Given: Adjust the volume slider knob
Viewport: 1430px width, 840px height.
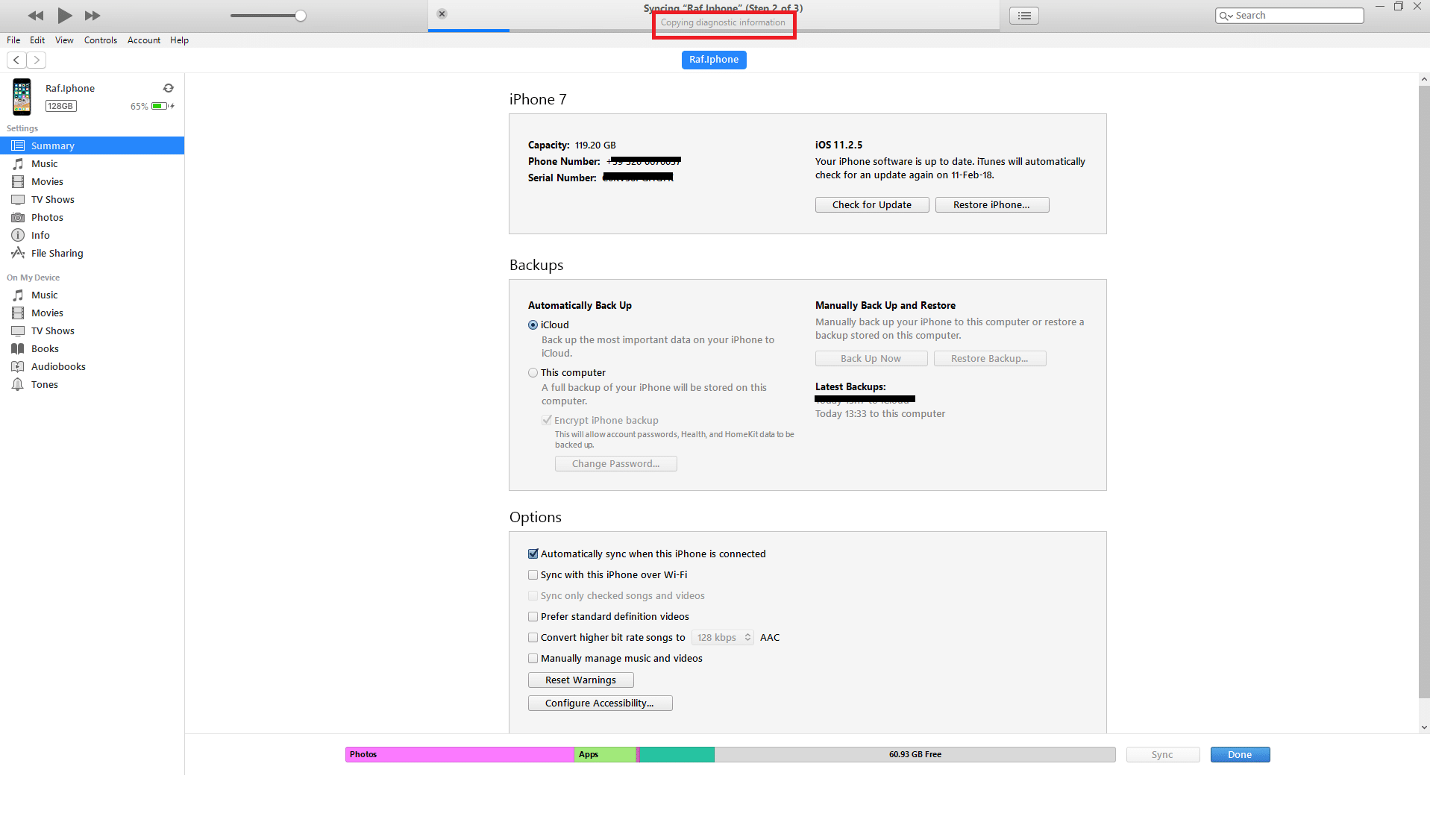Looking at the screenshot, I should click(301, 16).
